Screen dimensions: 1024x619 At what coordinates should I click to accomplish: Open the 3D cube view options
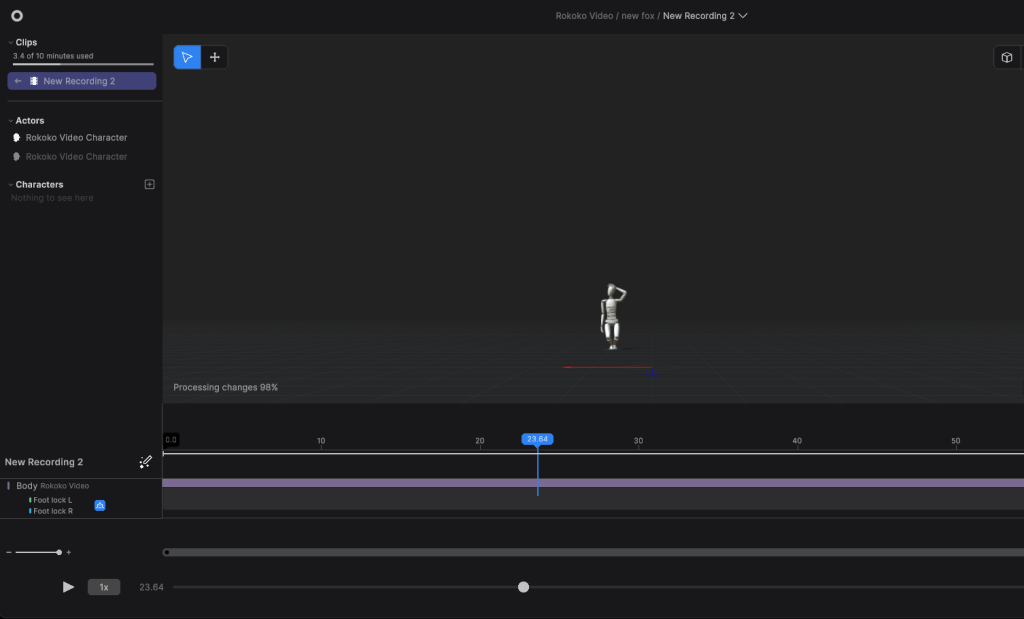pyautogui.click(x=1006, y=57)
